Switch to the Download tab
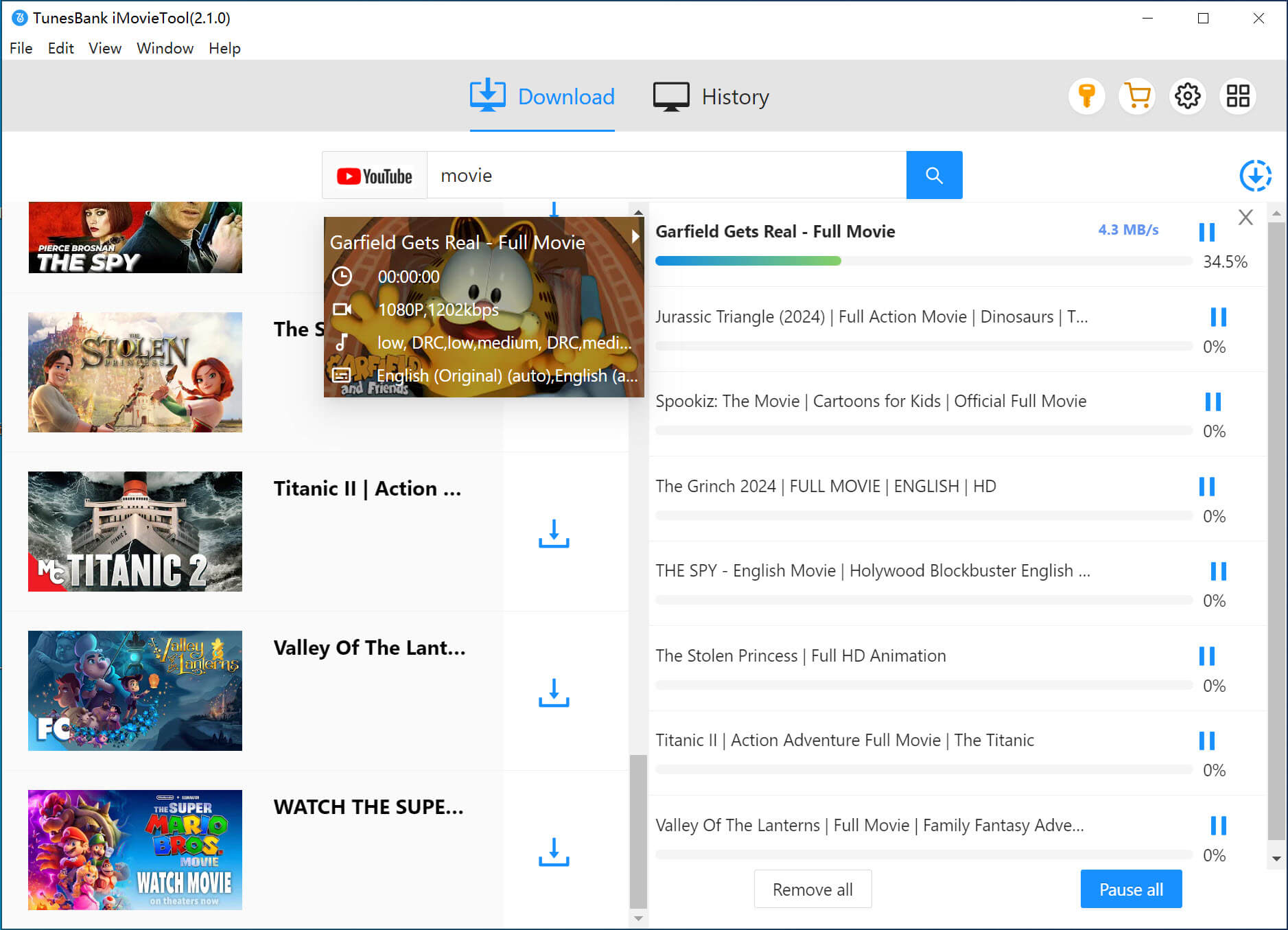Viewport: 1288px width, 930px height. tap(542, 96)
